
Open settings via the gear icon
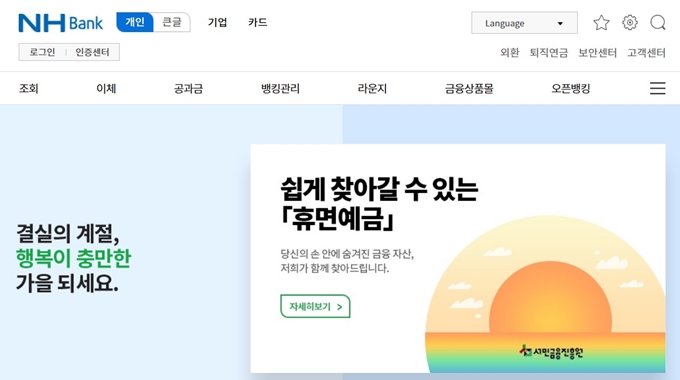(630, 22)
